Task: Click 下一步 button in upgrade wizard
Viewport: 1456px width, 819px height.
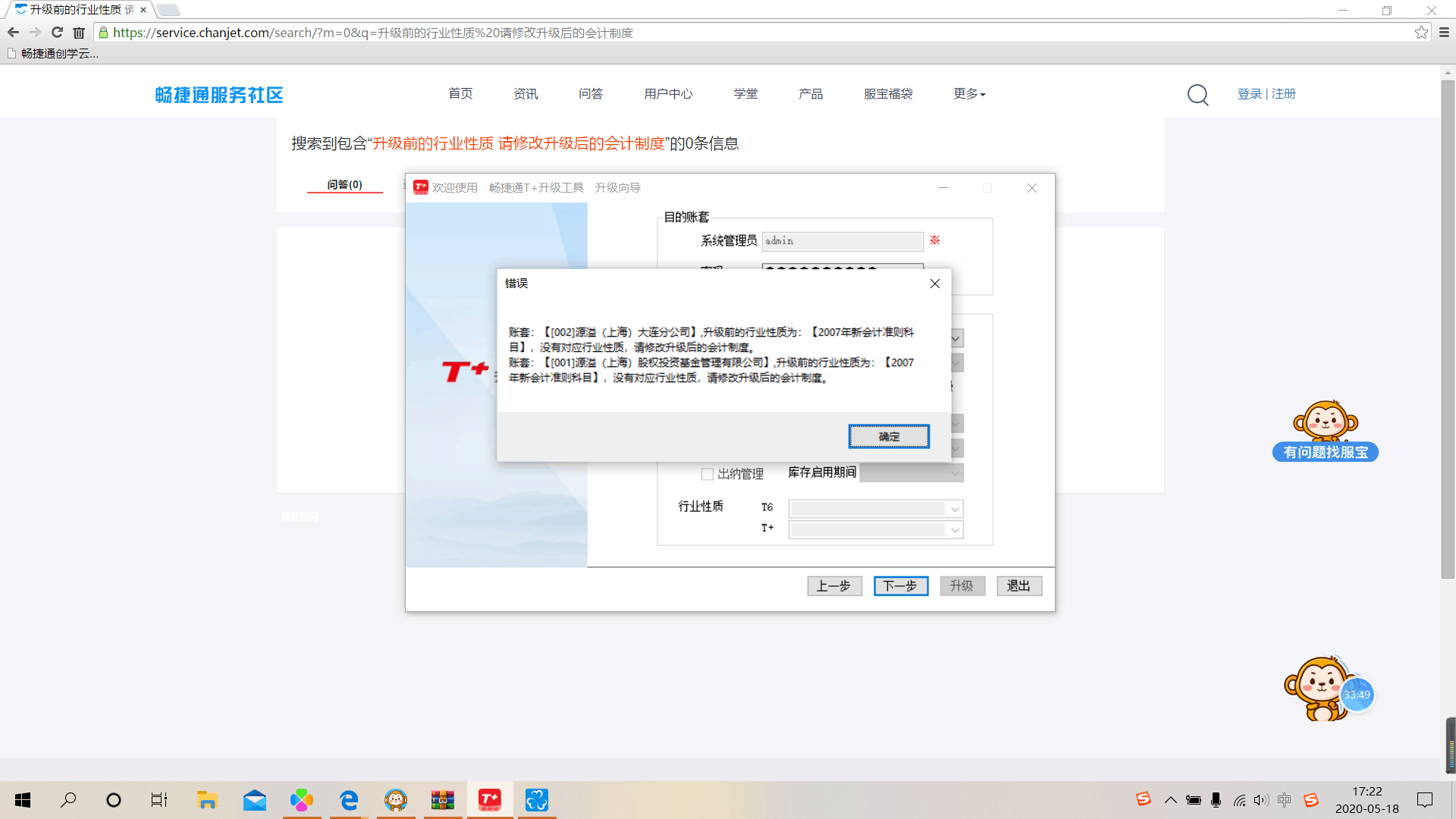Action: (x=900, y=585)
